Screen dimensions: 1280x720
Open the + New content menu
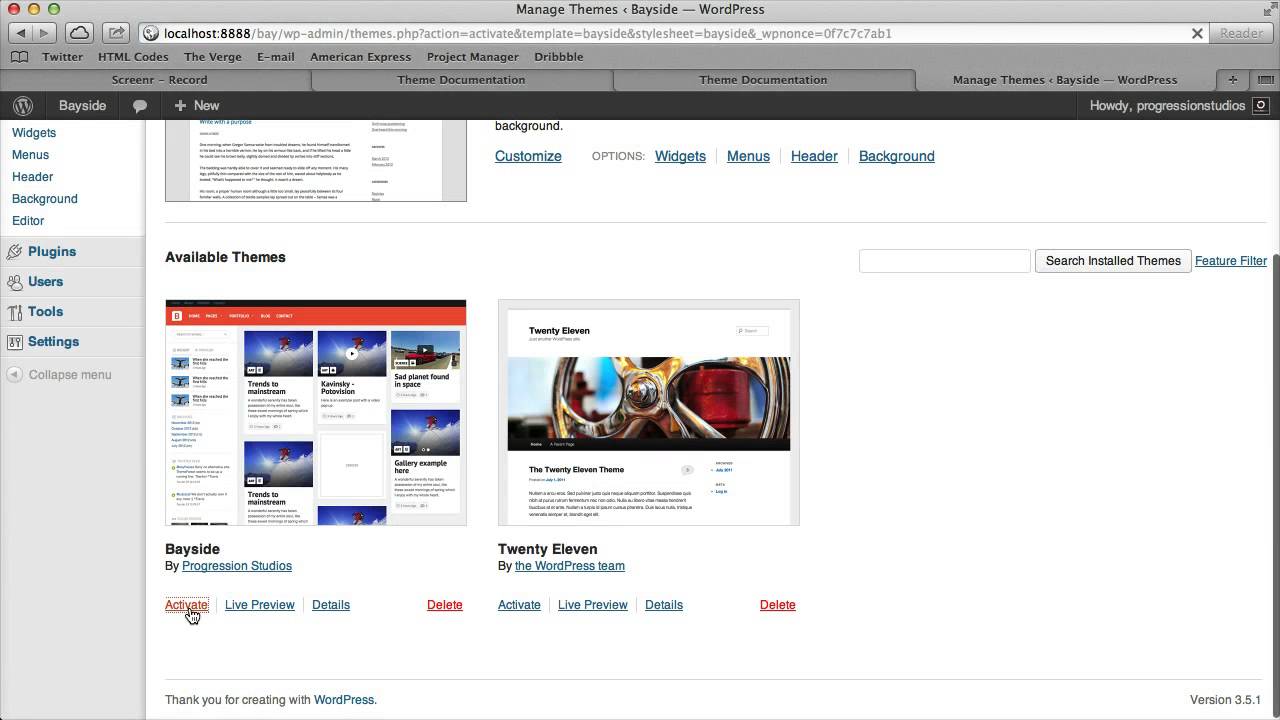click(196, 105)
